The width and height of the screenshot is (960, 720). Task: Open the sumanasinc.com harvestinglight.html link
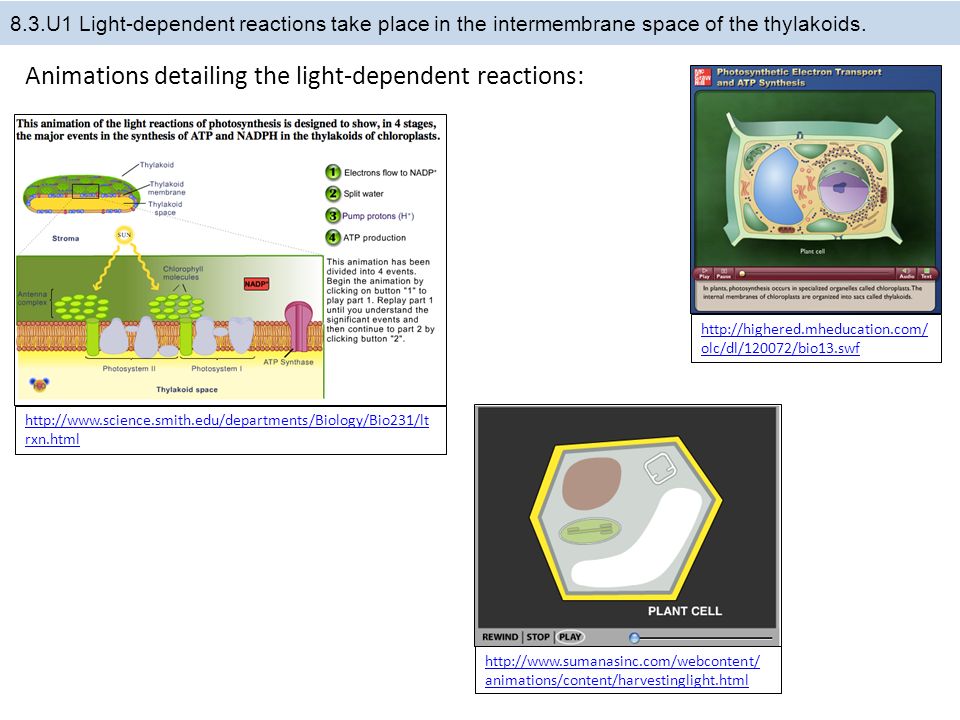622,670
